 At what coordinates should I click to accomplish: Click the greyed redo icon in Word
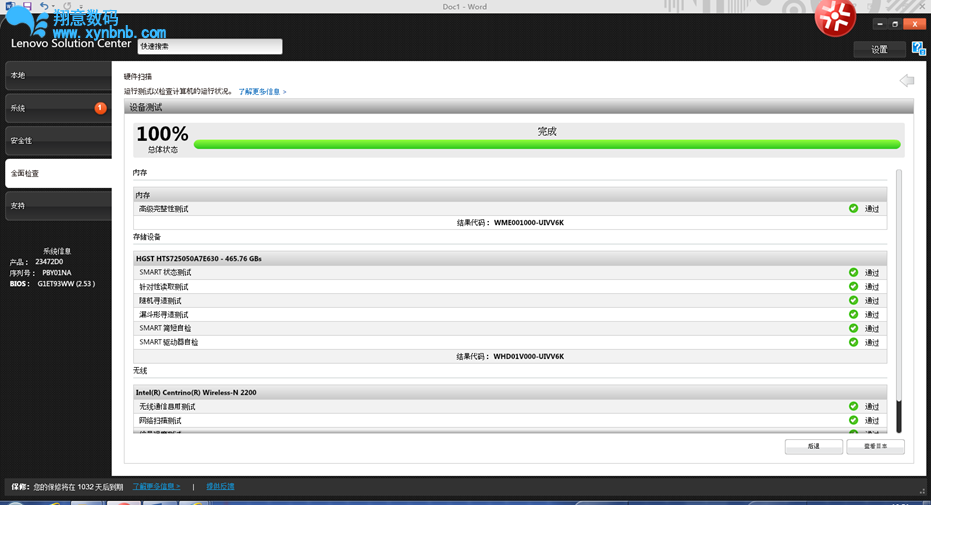(x=67, y=6)
